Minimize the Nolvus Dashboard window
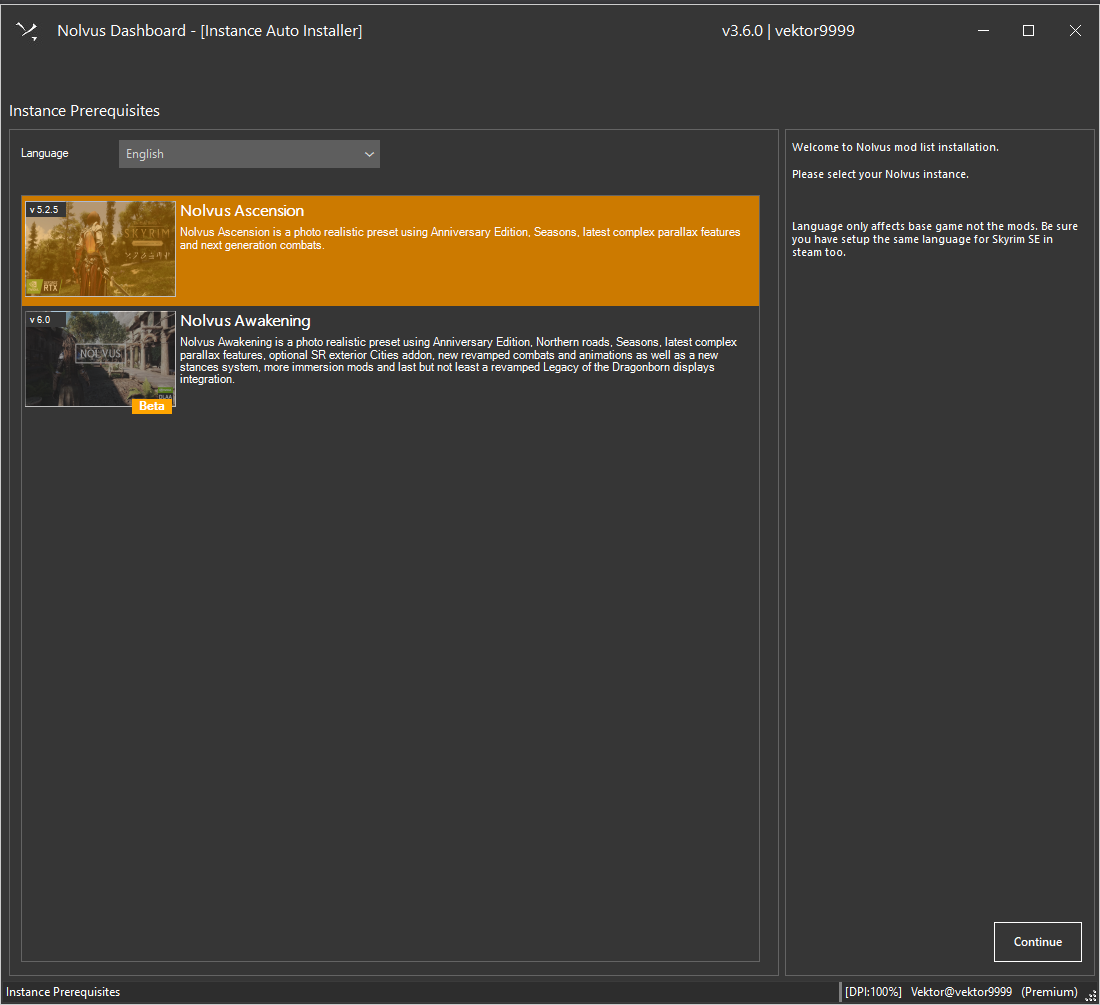Screen dimensions: 1100x1005 [982, 31]
